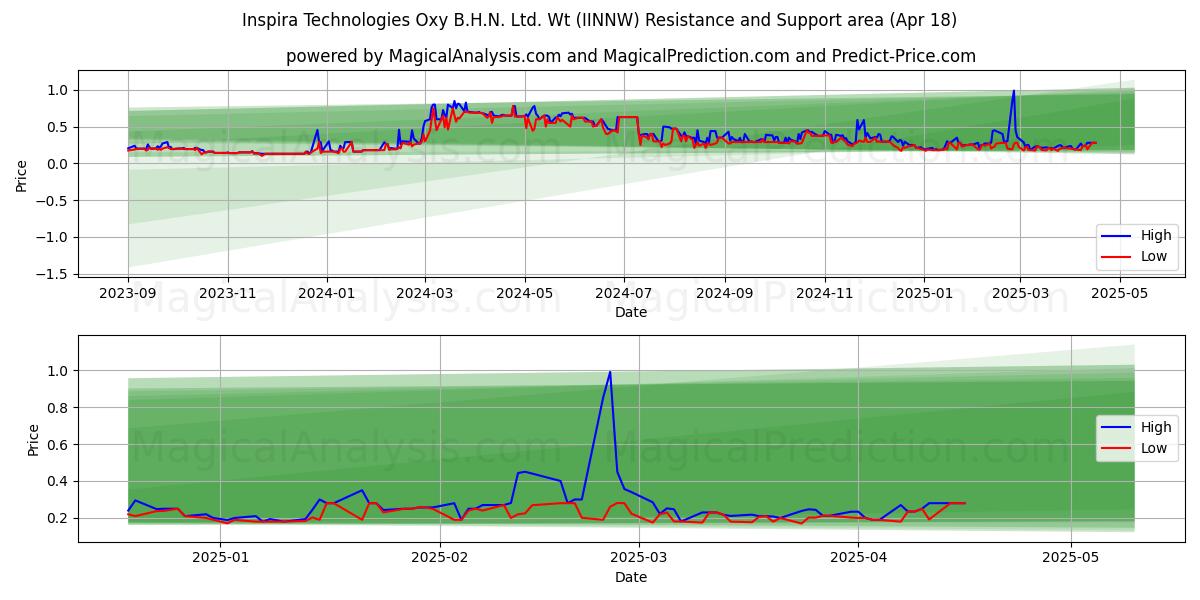Click the 0.2 y-axis tick on bottom chart
The image size is (1200, 600).
tap(59, 519)
